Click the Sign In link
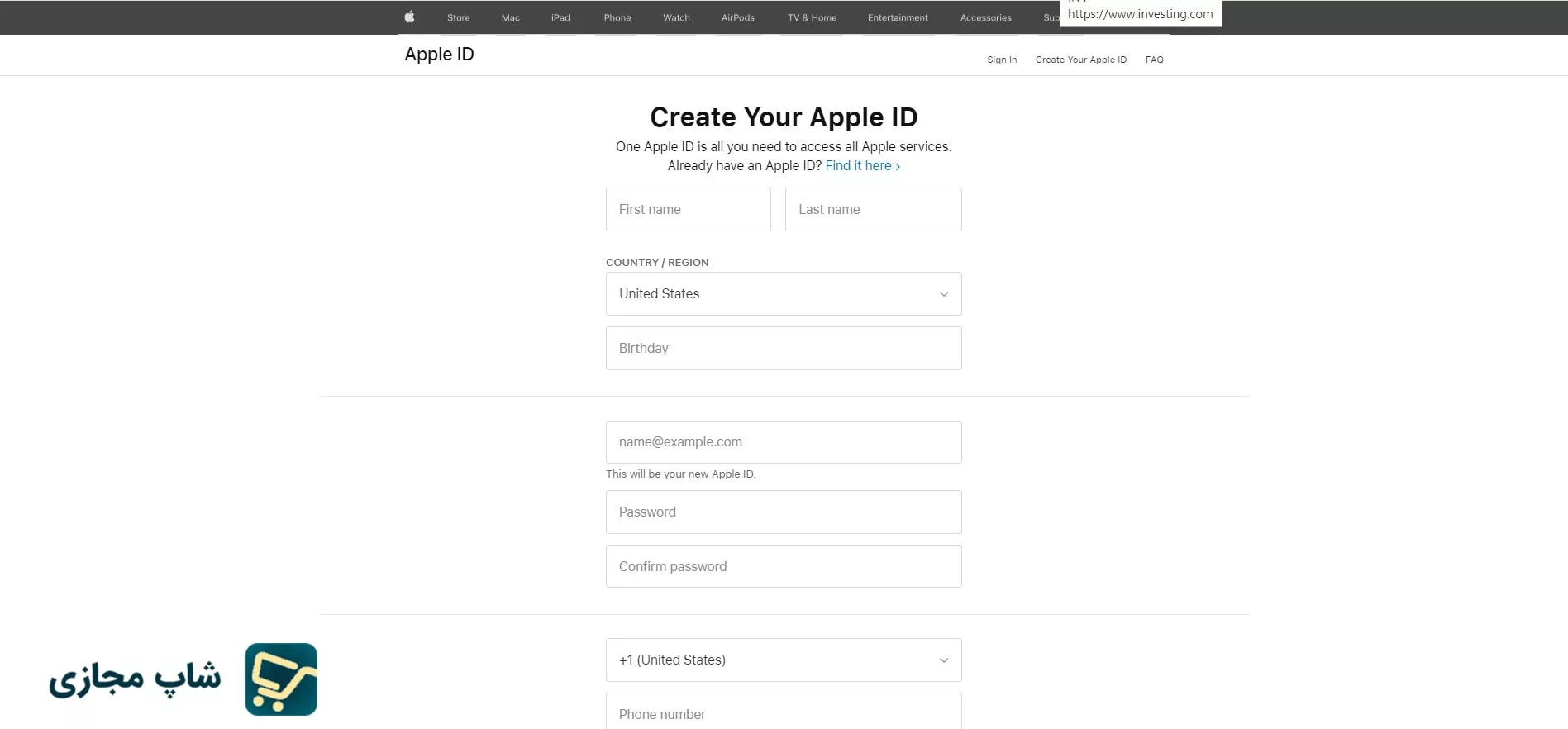The image size is (1568, 729). tap(1002, 60)
